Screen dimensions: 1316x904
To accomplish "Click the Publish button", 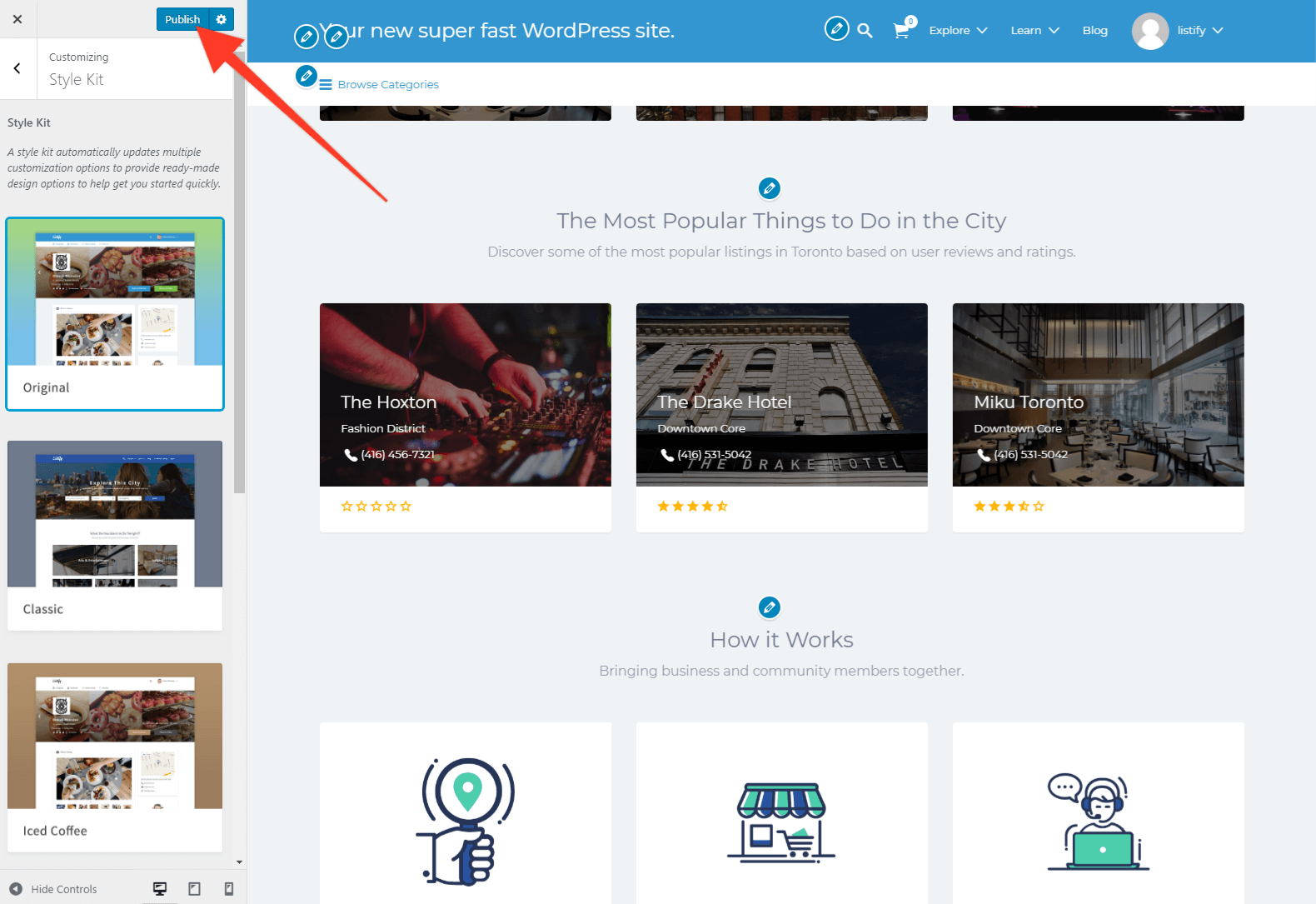I will click(182, 19).
